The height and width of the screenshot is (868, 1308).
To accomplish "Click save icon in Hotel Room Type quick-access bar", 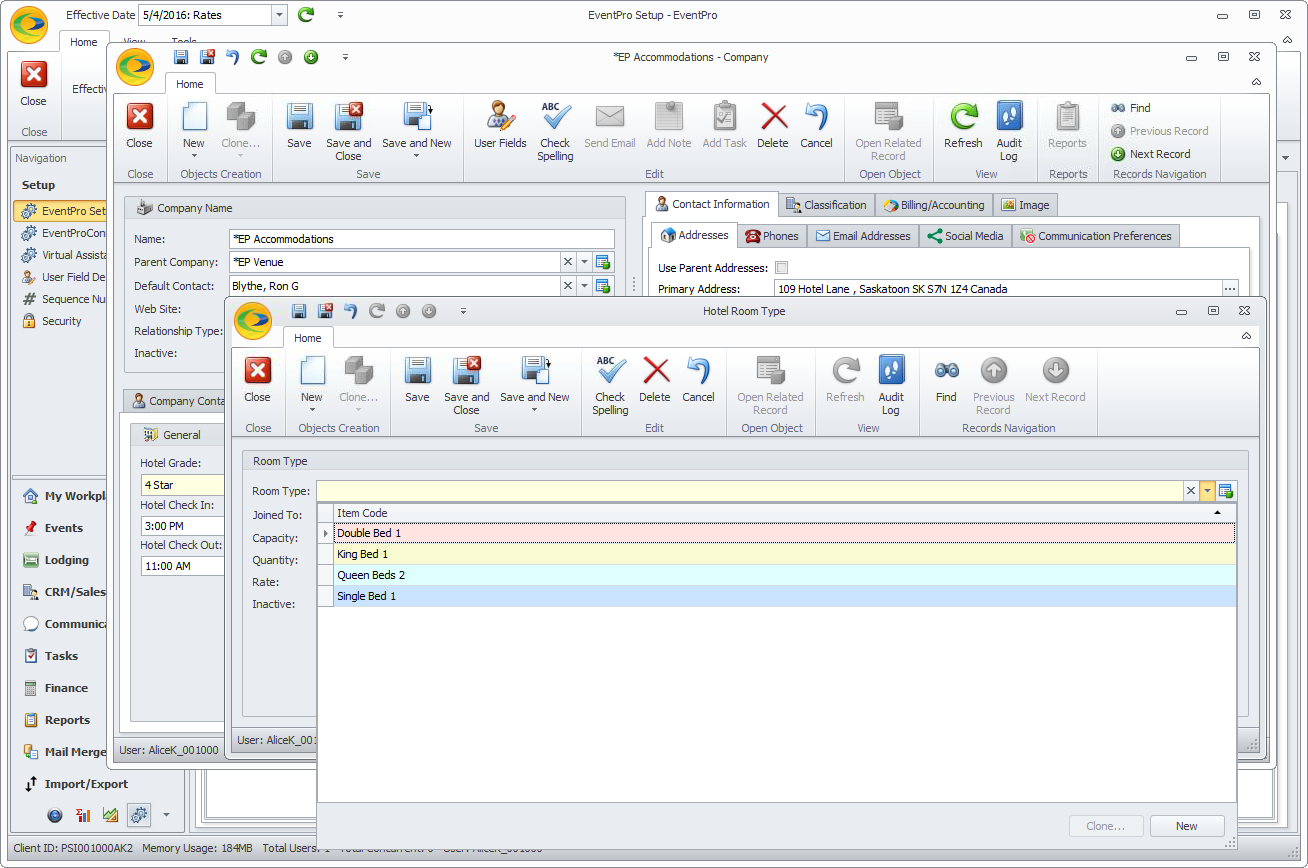I will [299, 311].
